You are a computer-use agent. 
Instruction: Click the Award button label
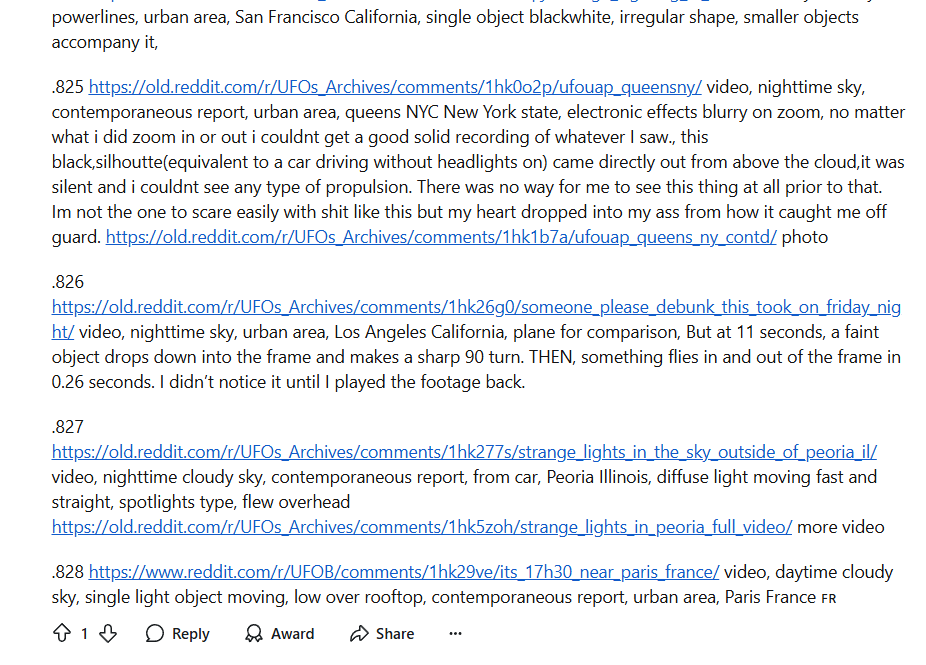(292, 634)
